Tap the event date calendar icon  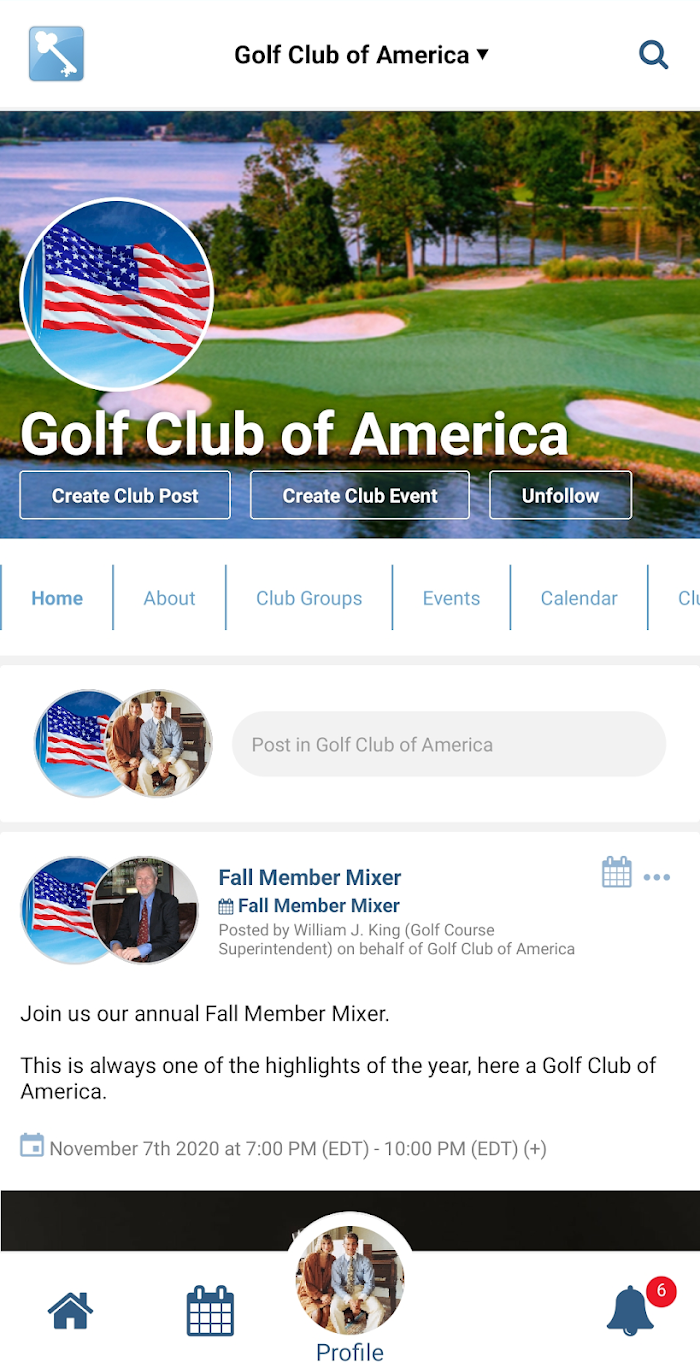point(32,1145)
